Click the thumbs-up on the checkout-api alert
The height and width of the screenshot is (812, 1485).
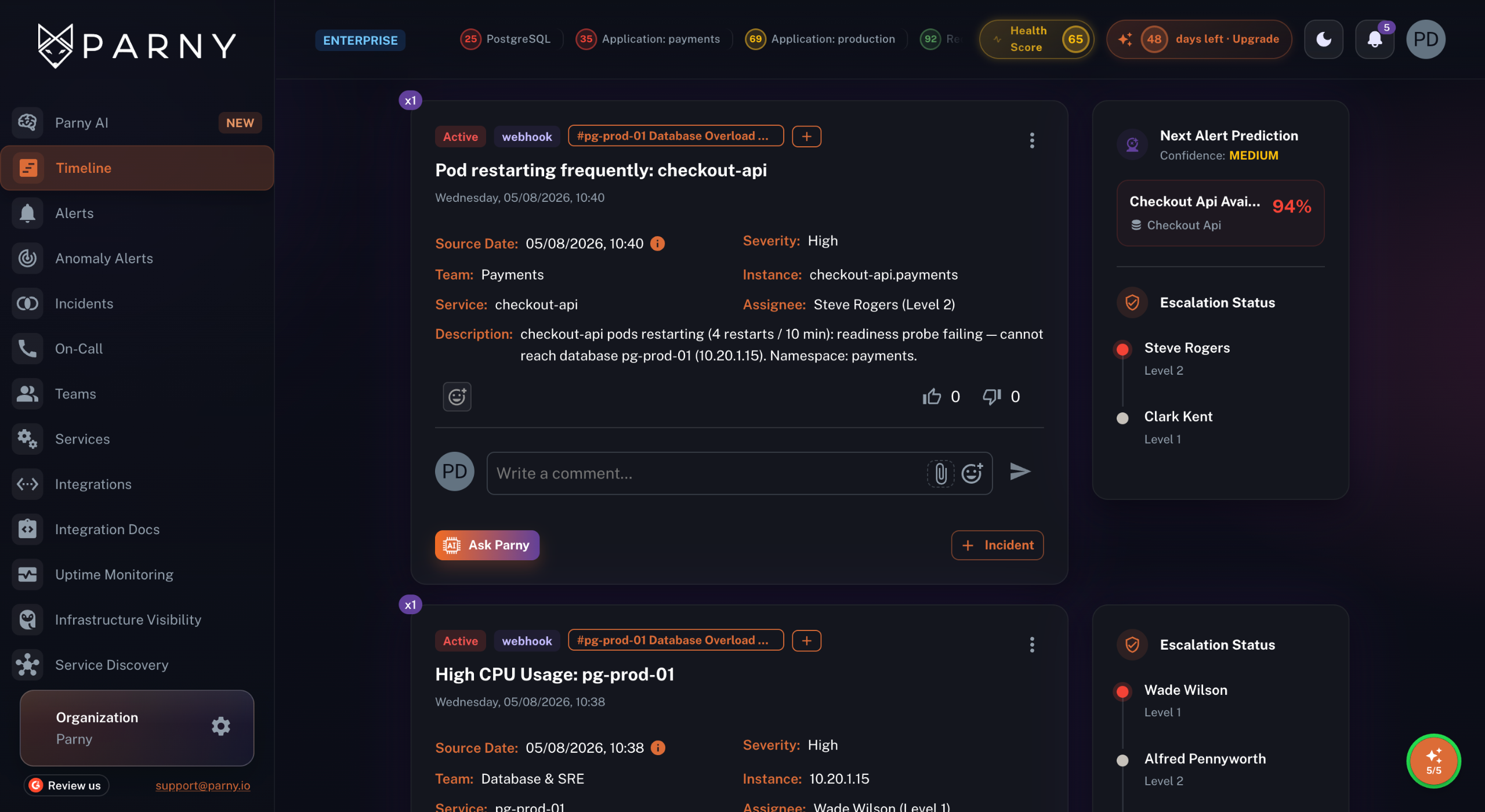[932, 396]
